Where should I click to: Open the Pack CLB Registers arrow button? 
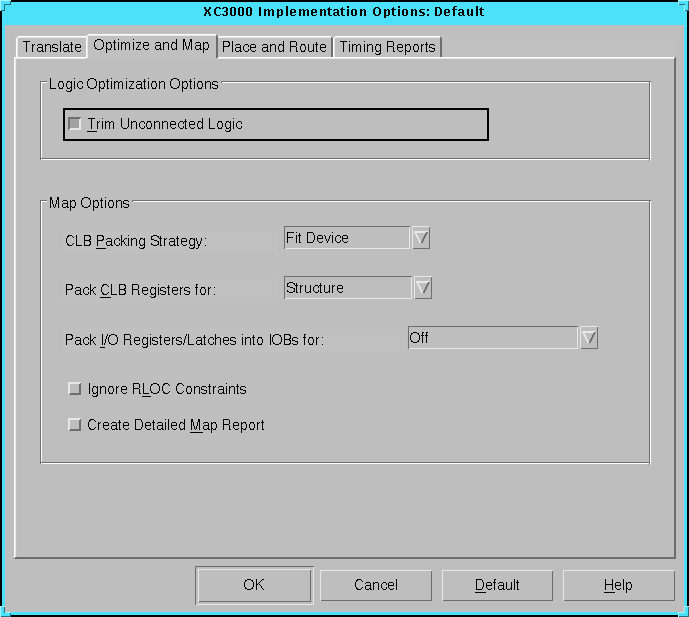tap(423, 288)
